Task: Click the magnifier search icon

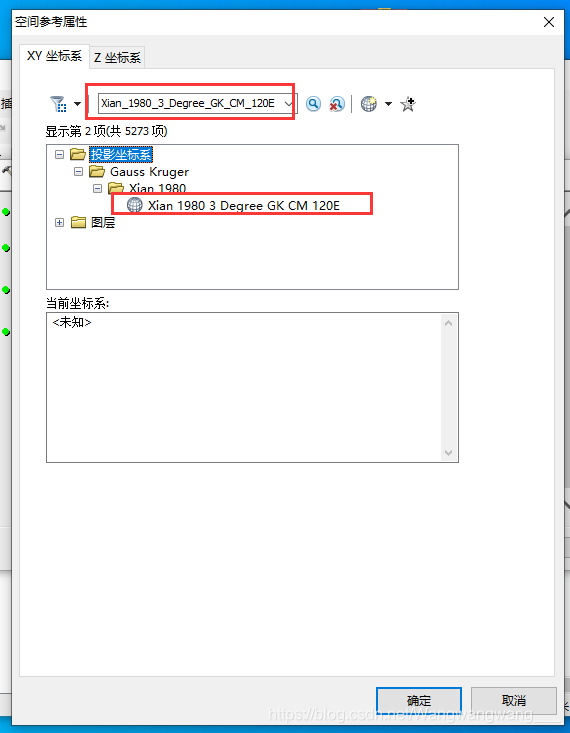Action: (313, 104)
